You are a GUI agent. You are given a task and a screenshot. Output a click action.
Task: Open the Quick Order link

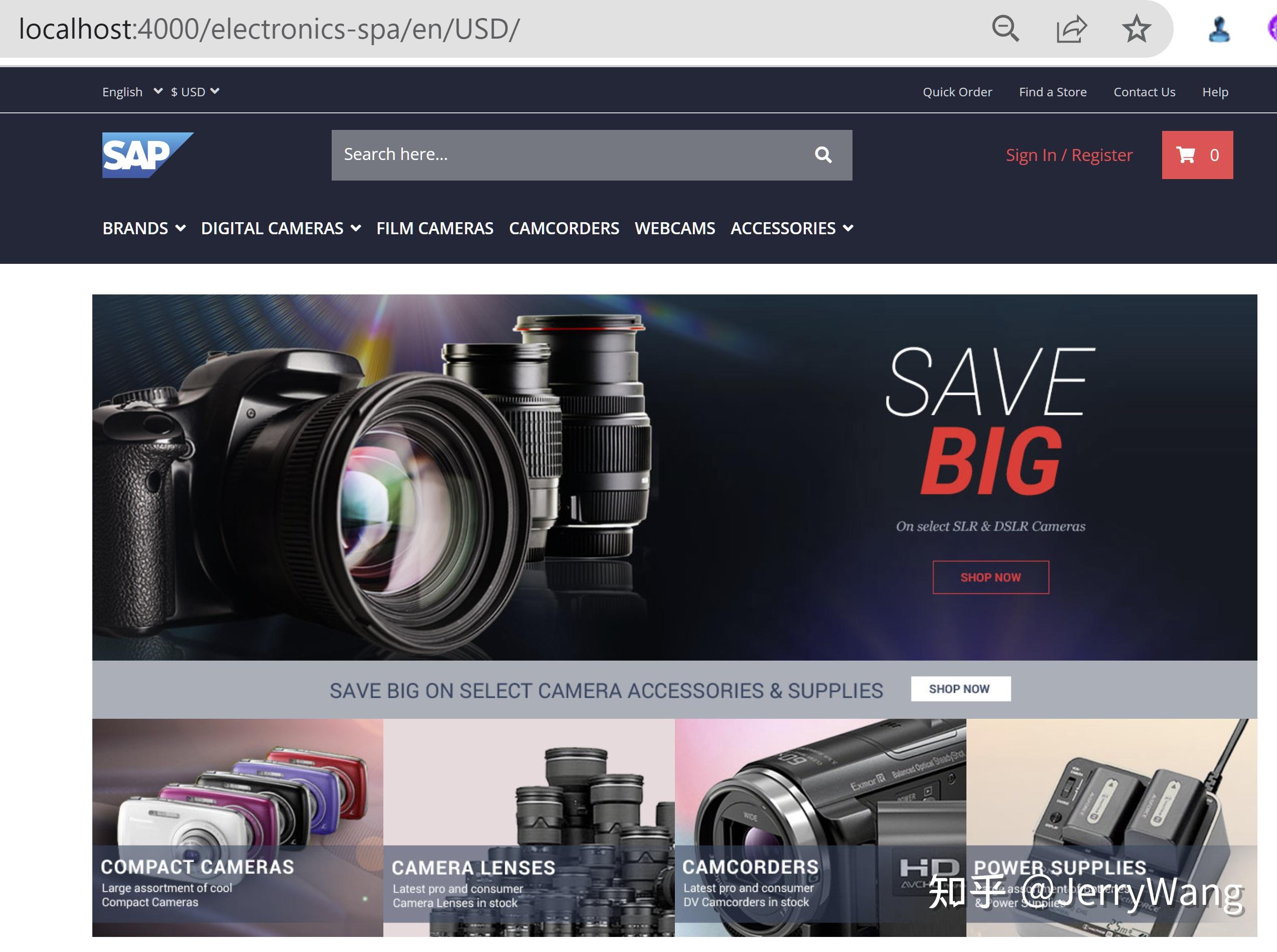[x=957, y=92]
